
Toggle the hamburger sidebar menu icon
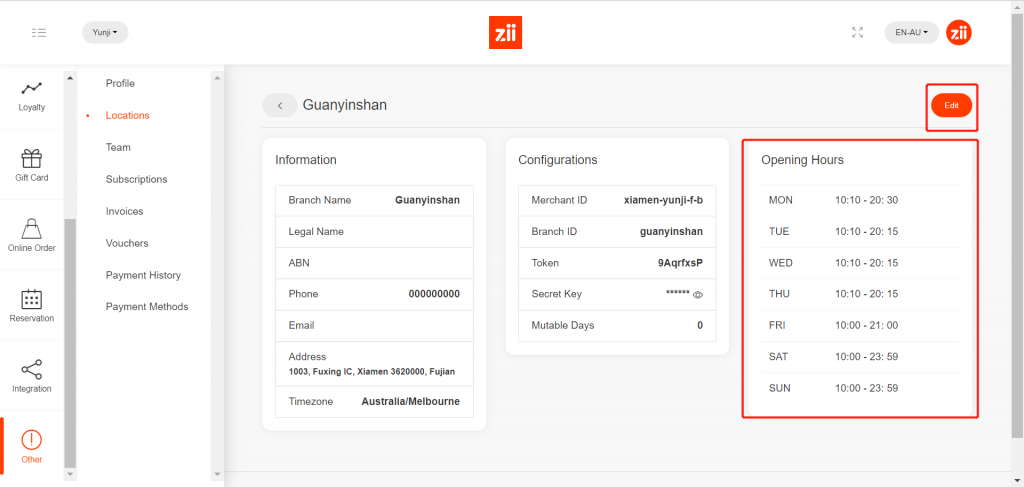pyautogui.click(x=39, y=32)
